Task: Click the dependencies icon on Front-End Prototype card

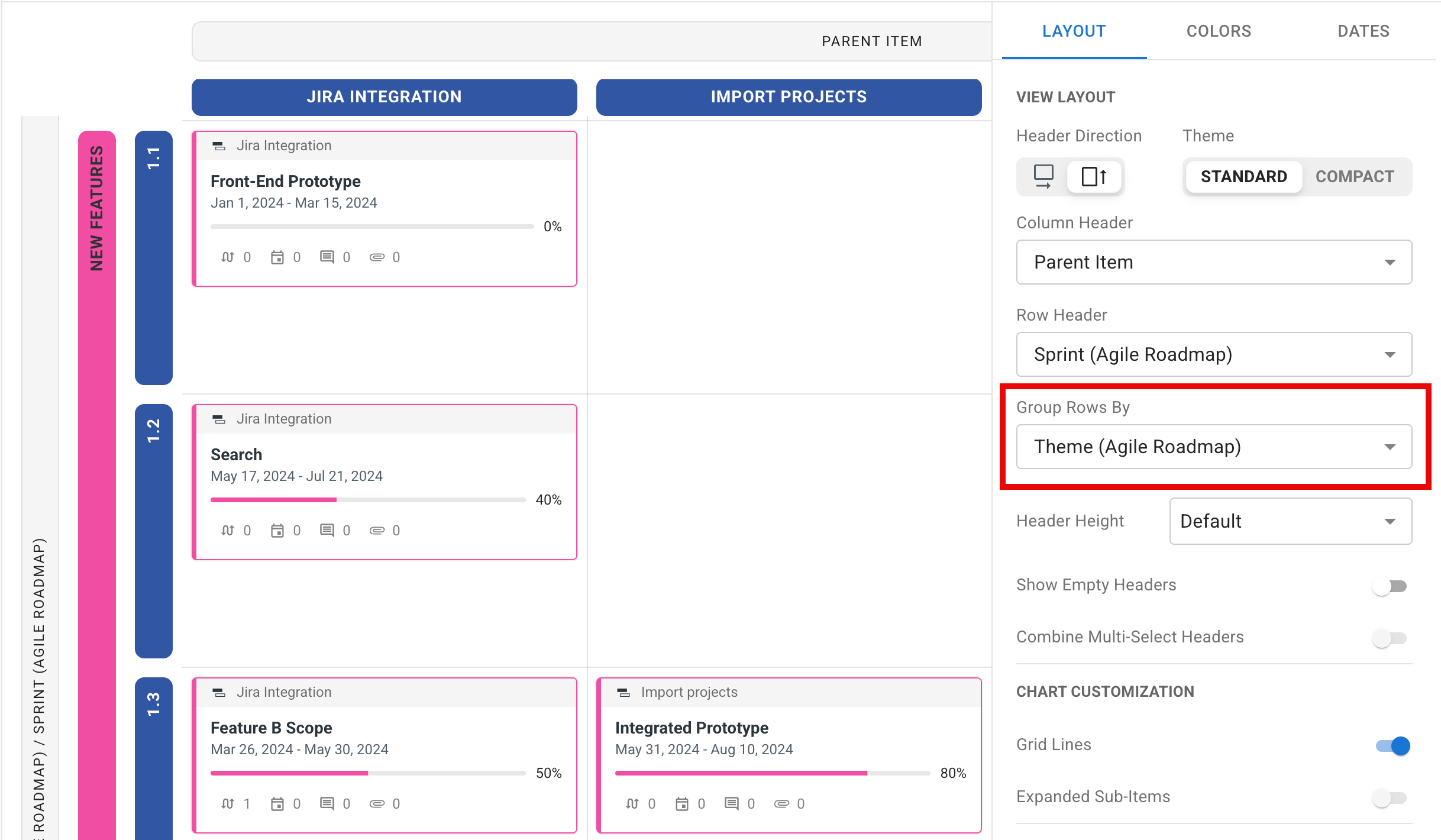Action: pos(227,257)
